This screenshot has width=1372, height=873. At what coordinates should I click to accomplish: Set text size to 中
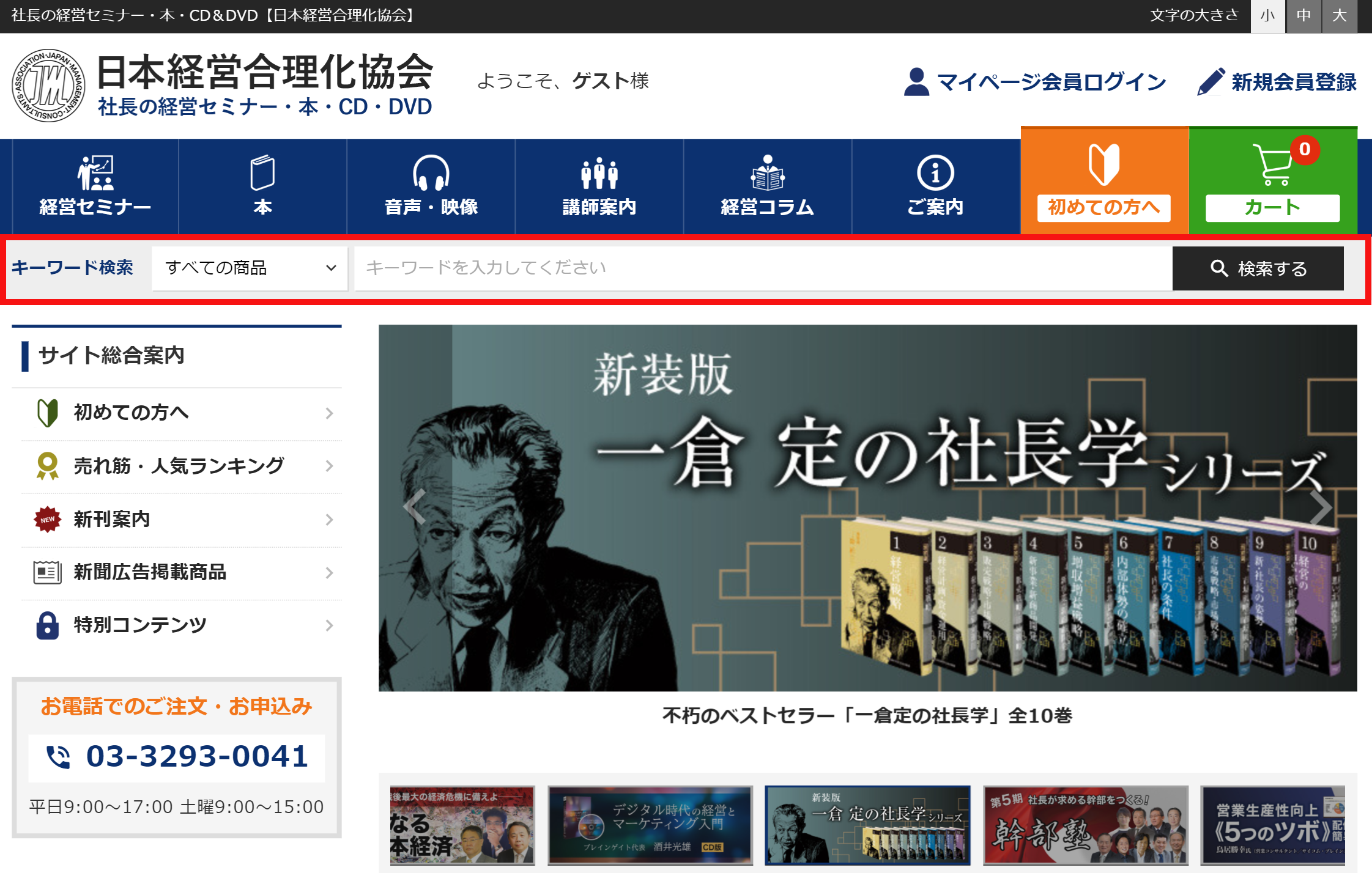coord(1303,16)
